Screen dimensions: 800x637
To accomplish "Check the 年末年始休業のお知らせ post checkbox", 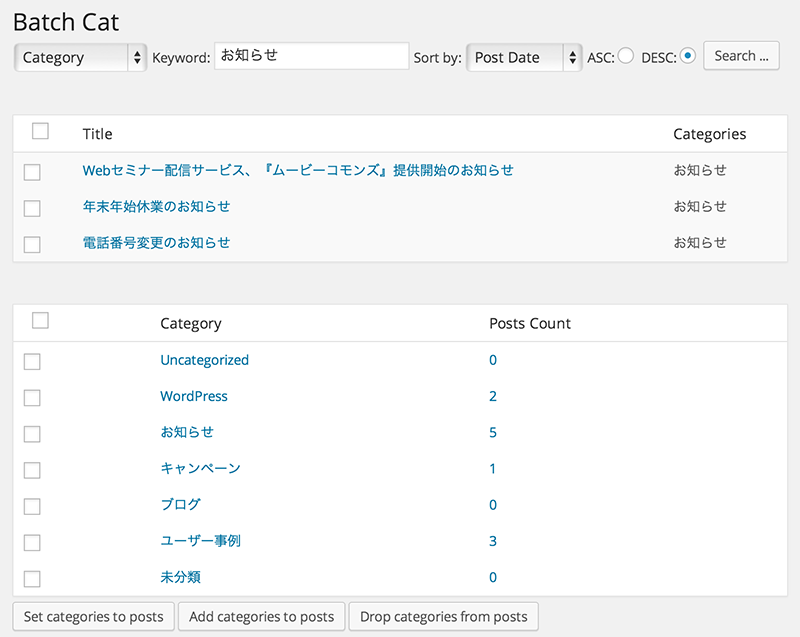I will pyautogui.click(x=32, y=208).
